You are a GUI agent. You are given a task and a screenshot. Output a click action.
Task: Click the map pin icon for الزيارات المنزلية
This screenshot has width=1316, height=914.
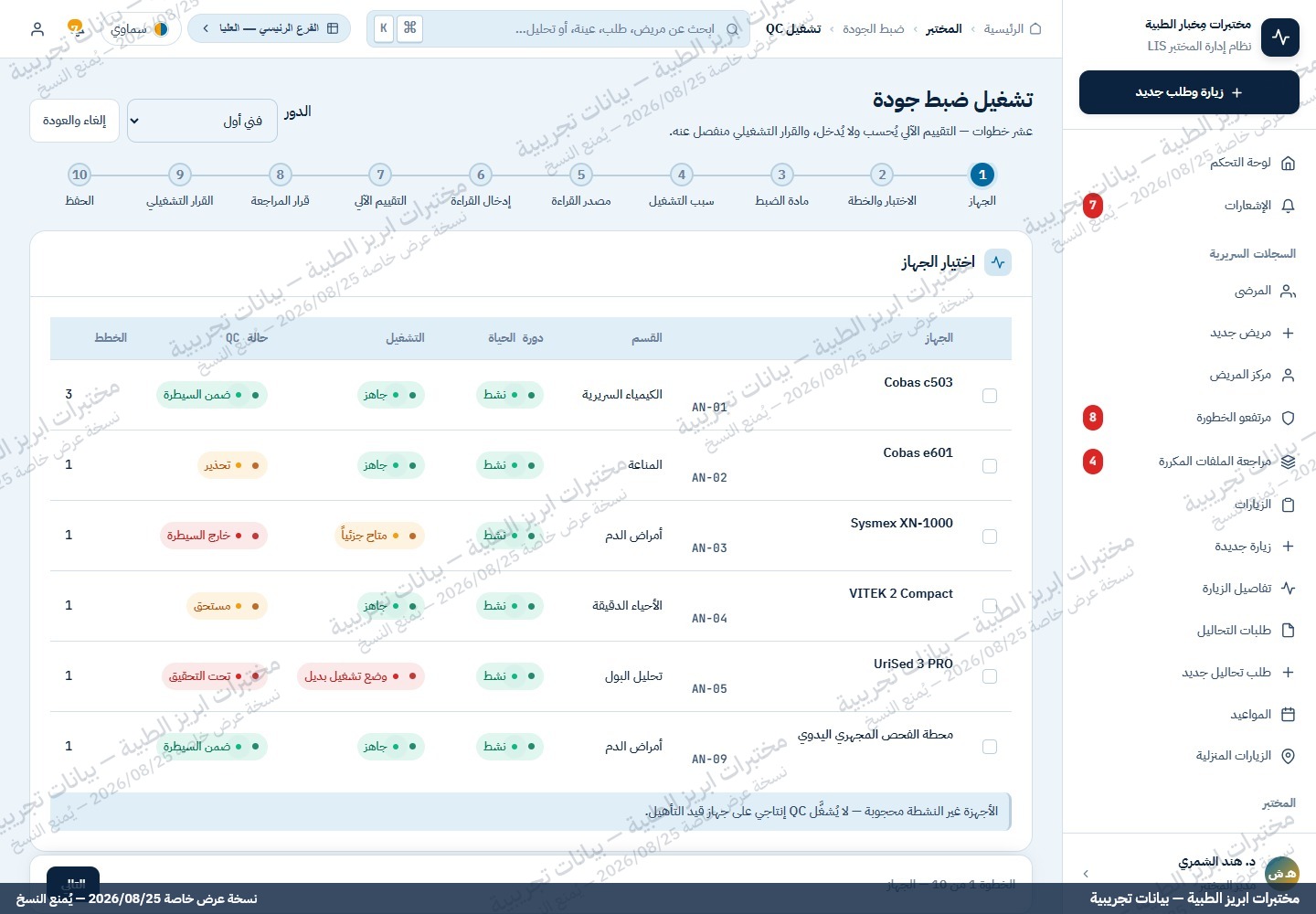click(x=1288, y=756)
